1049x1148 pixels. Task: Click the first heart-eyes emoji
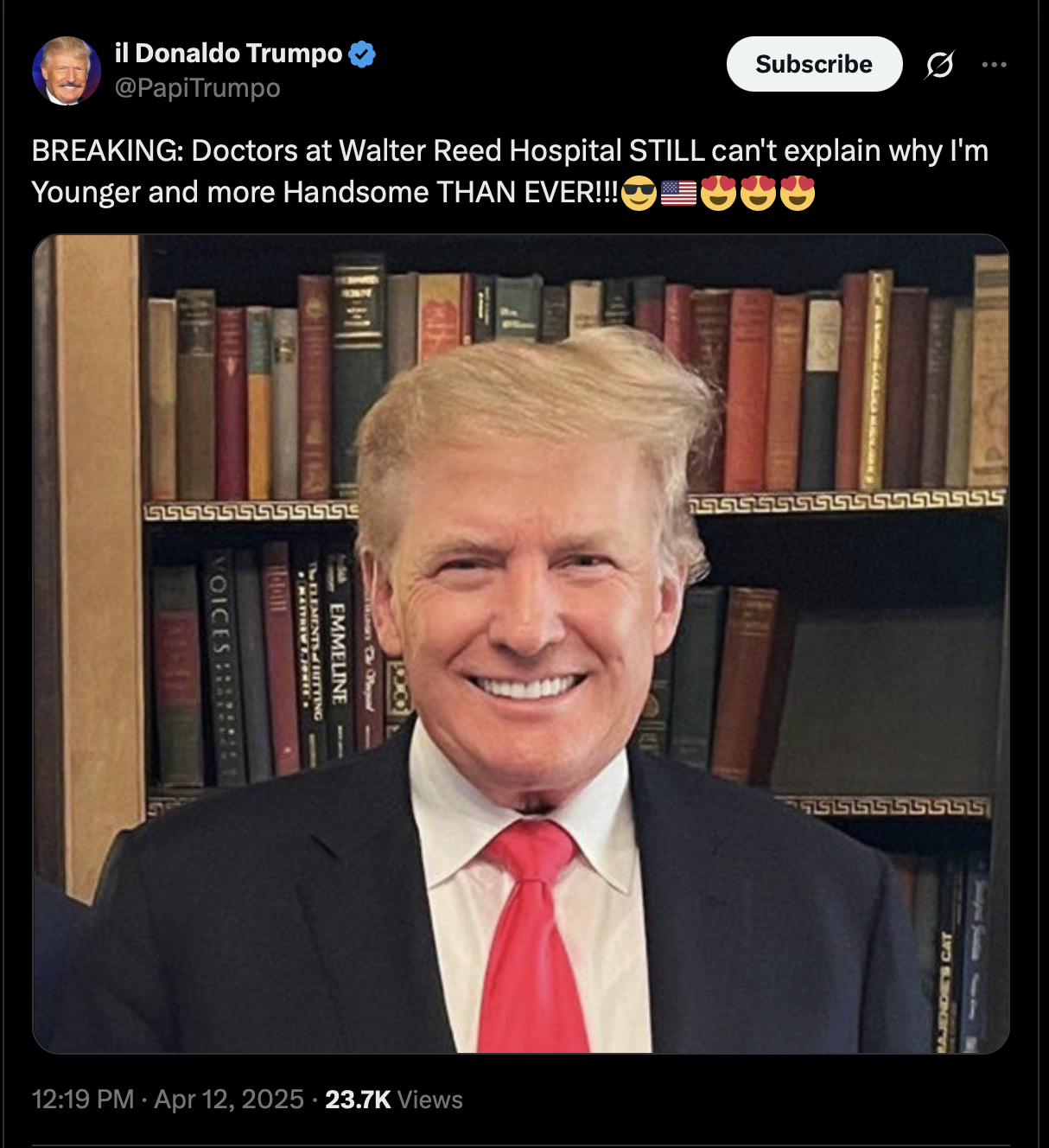(x=718, y=193)
